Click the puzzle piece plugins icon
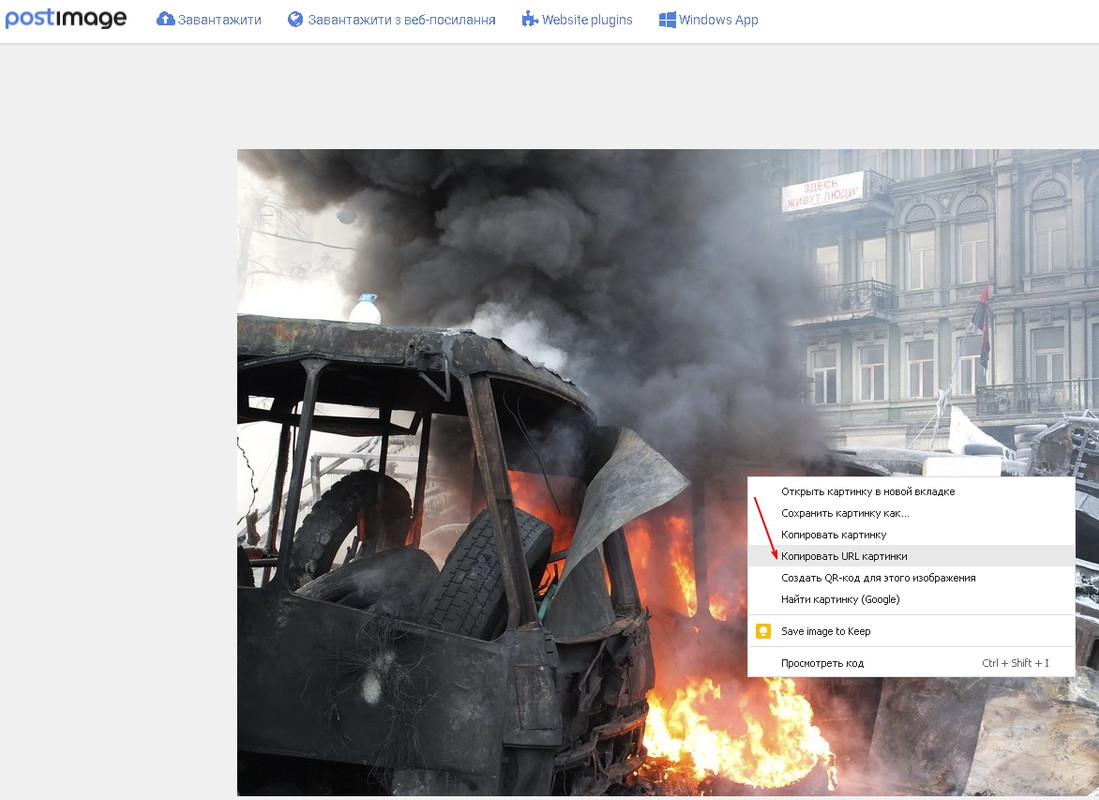Viewport: 1099px width, 800px height. [x=530, y=19]
